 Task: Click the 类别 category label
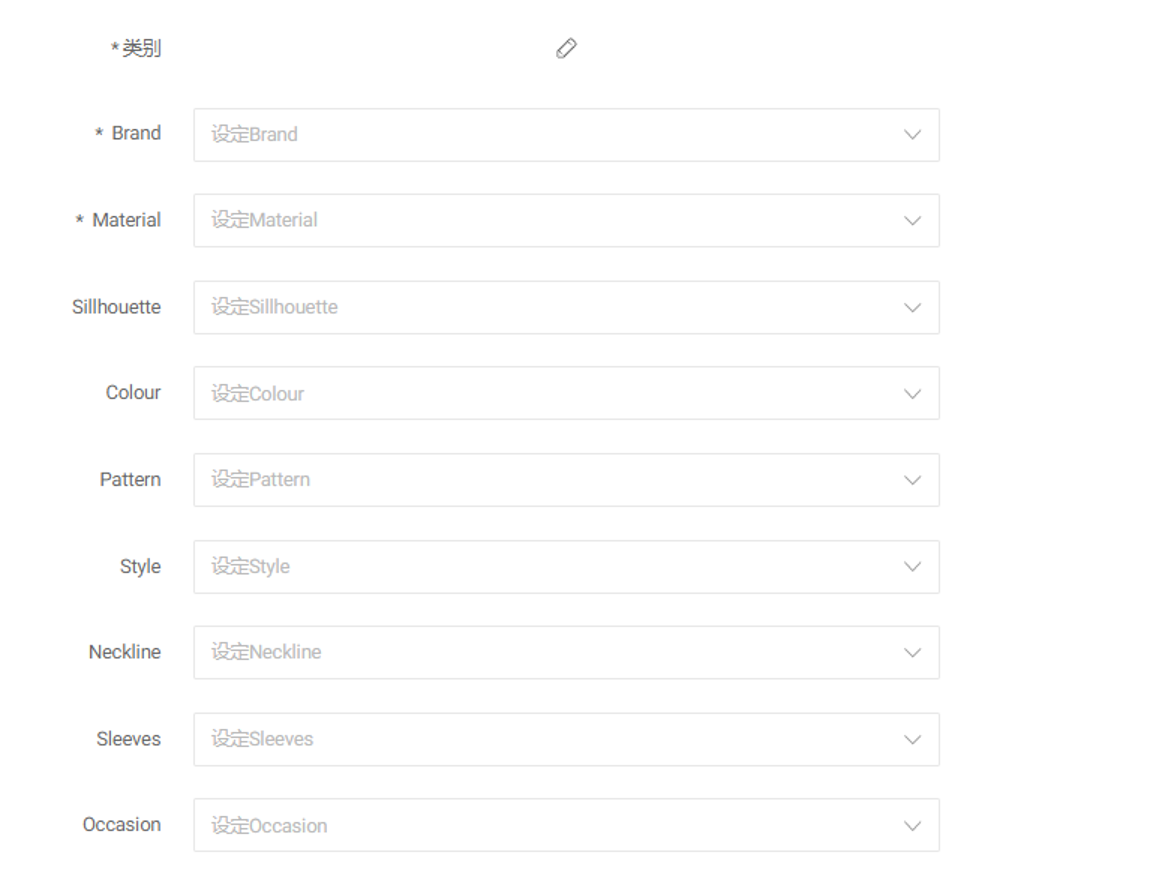[x=141, y=48]
